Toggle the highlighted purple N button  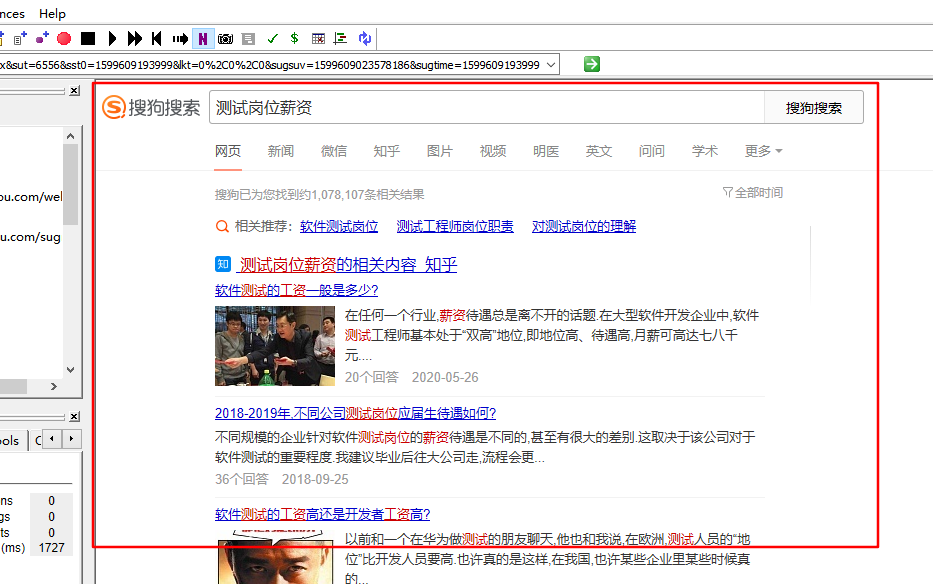pyautogui.click(x=202, y=38)
